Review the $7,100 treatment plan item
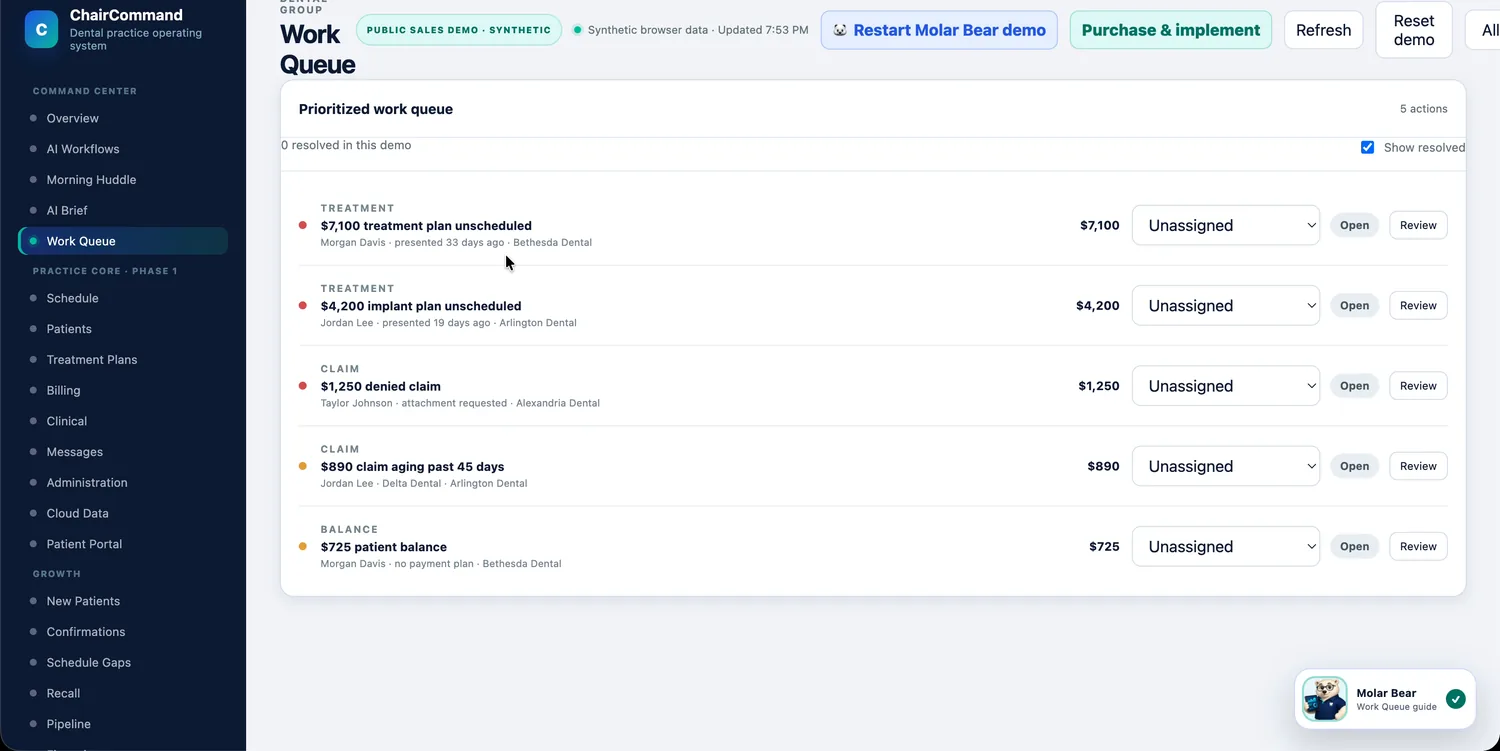 click(1418, 225)
